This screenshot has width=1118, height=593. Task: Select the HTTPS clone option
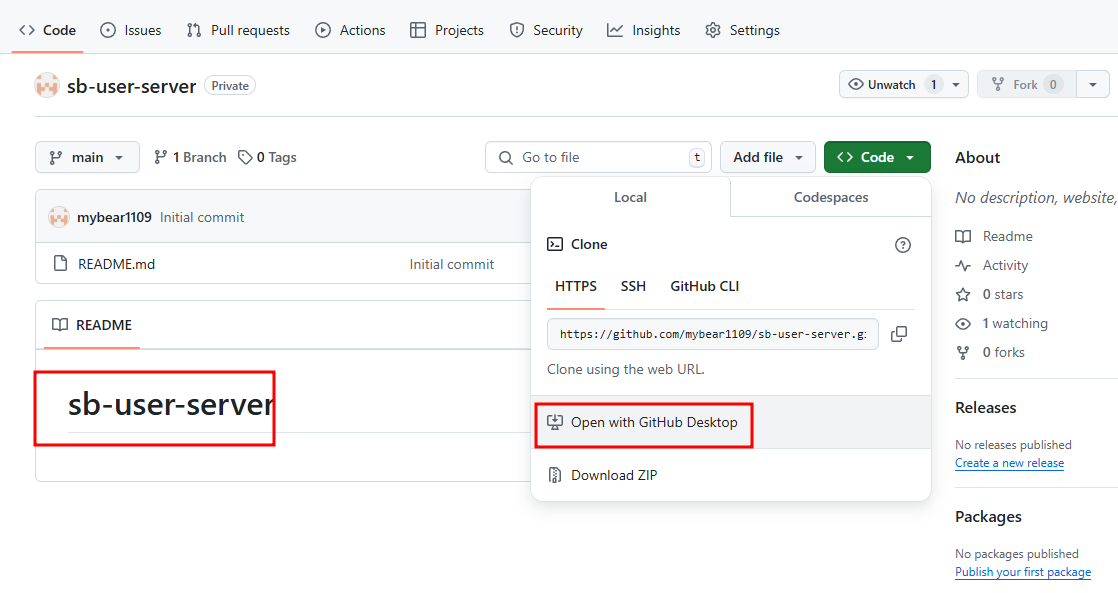click(576, 287)
